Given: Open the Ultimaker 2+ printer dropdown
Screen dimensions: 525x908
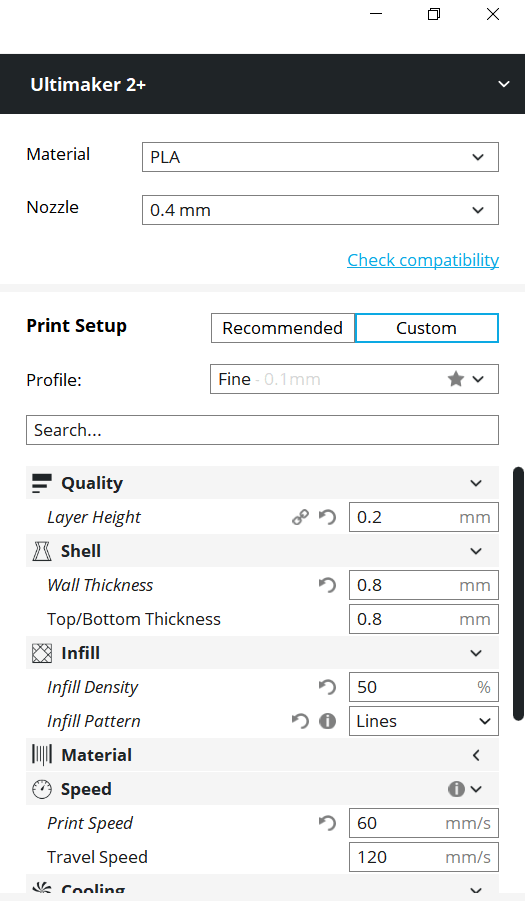Looking at the screenshot, I should tap(504, 84).
